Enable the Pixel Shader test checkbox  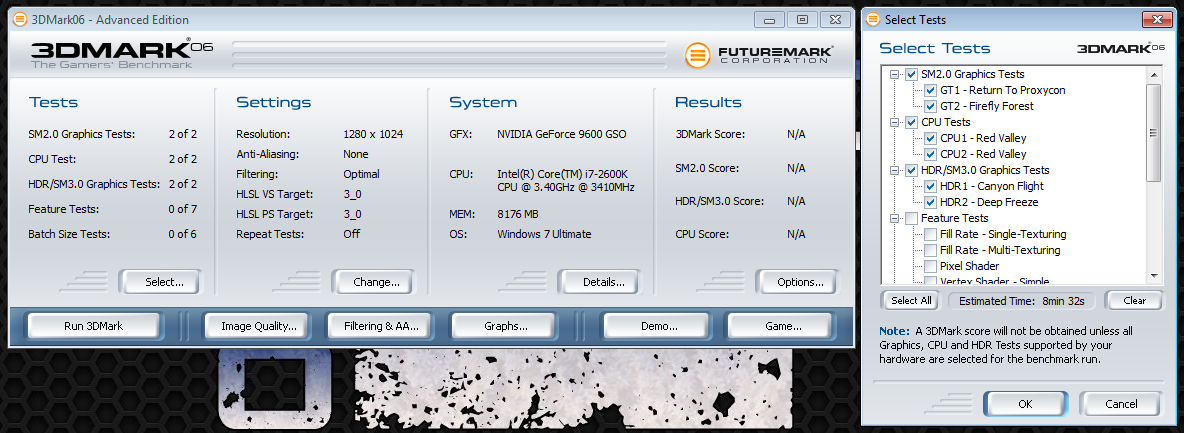(x=930, y=266)
